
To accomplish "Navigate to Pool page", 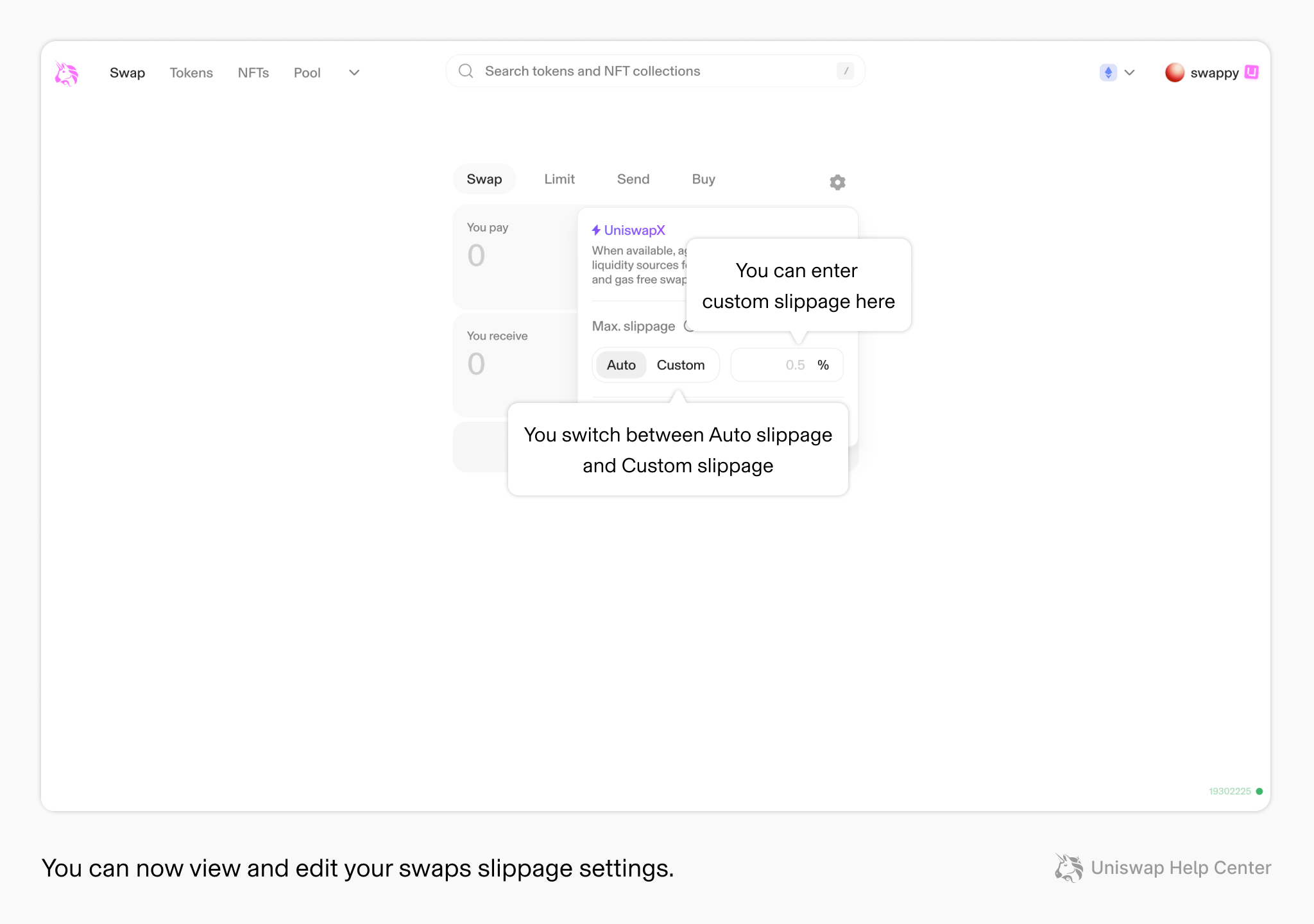I will pyautogui.click(x=307, y=73).
